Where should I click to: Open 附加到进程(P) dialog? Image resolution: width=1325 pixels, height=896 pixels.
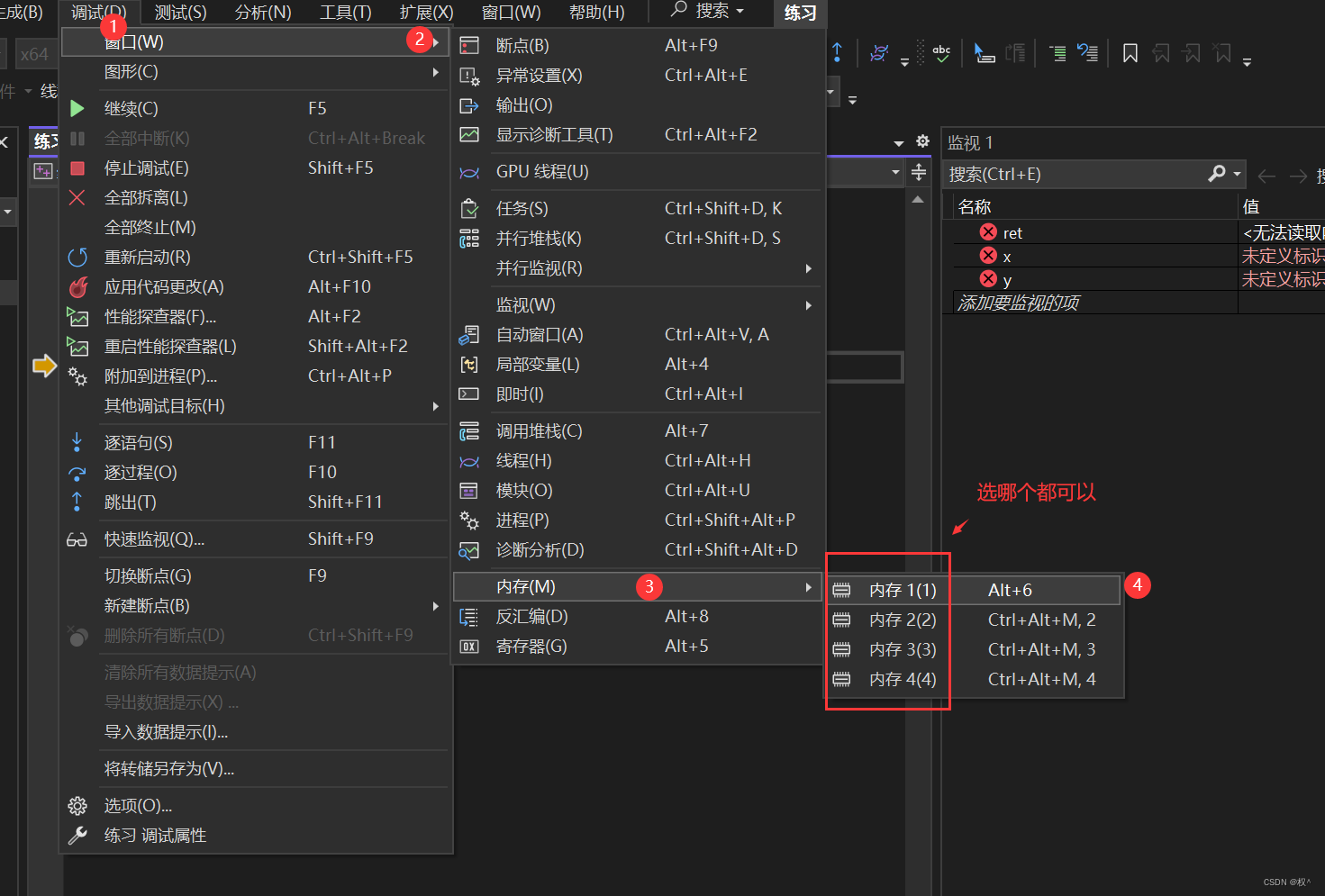coord(255,376)
